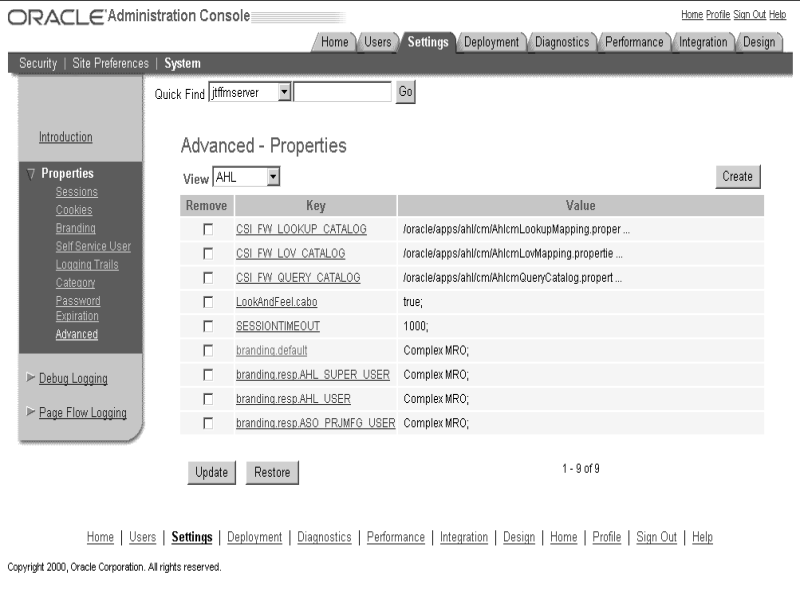Open the Deployment tab
Viewport: 800px width, 600px height.
click(x=491, y=42)
